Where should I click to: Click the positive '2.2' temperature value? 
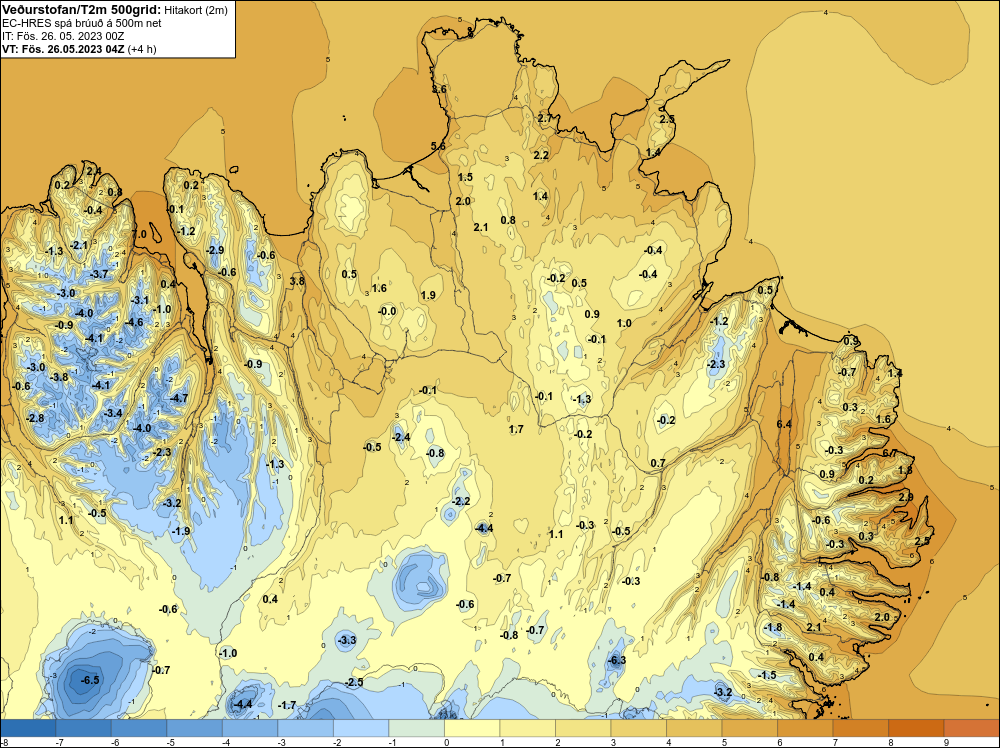pos(541,155)
